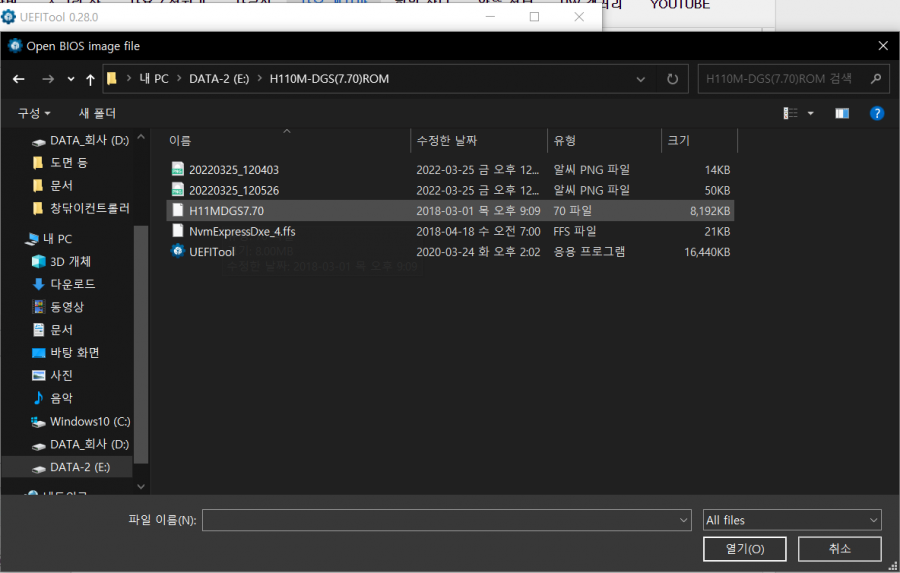Expand the address bar history dropdown
The height and width of the screenshot is (573, 900).
click(x=641, y=79)
